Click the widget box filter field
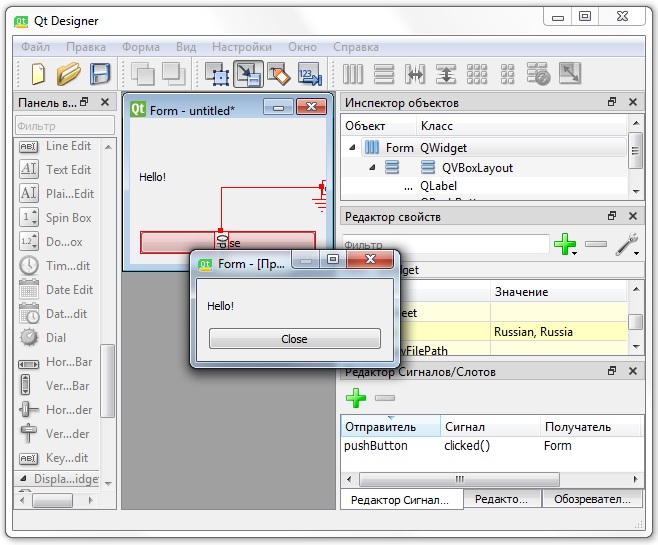The width and height of the screenshot is (658, 545). [x=65, y=125]
